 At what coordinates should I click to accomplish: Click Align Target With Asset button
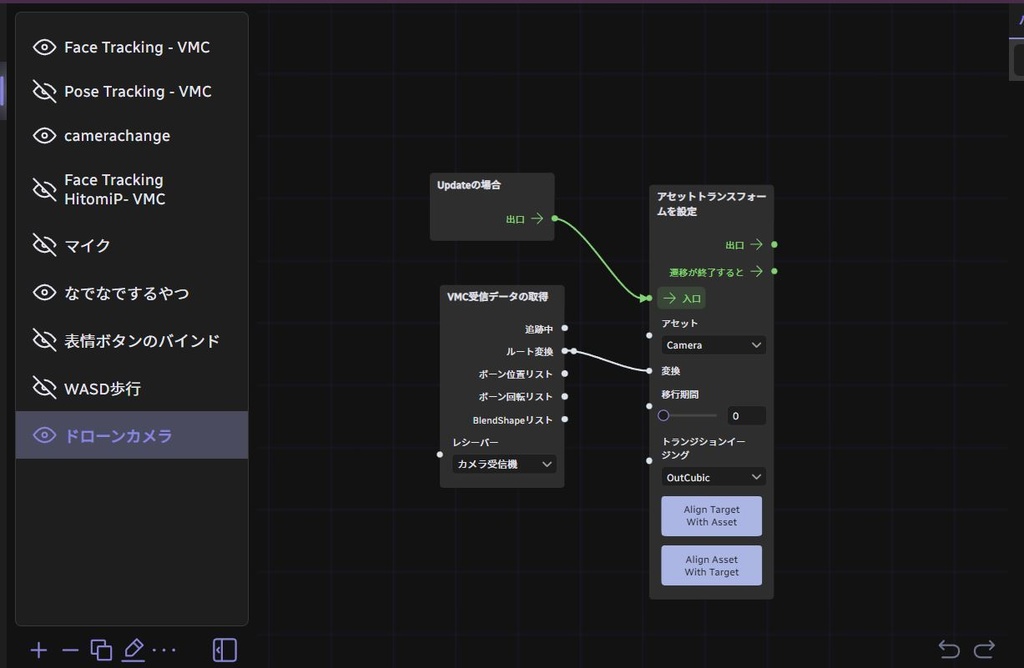pyautogui.click(x=711, y=516)
